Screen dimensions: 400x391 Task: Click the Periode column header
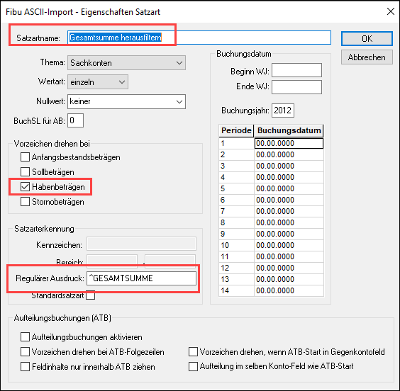tap(236, 131)
